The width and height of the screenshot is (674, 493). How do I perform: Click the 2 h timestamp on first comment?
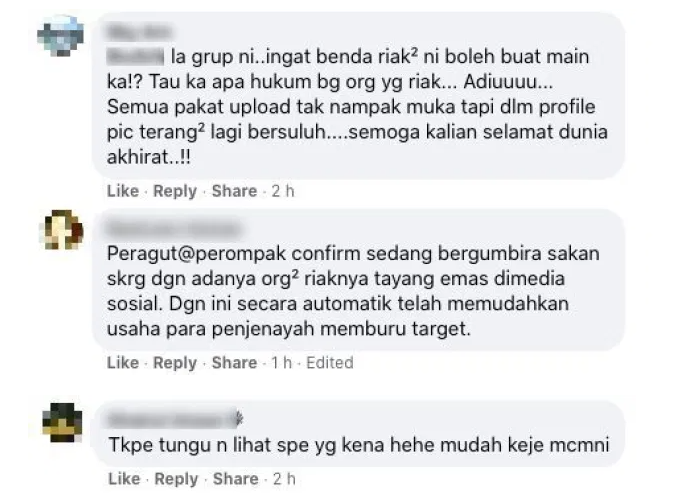(283, 191)
